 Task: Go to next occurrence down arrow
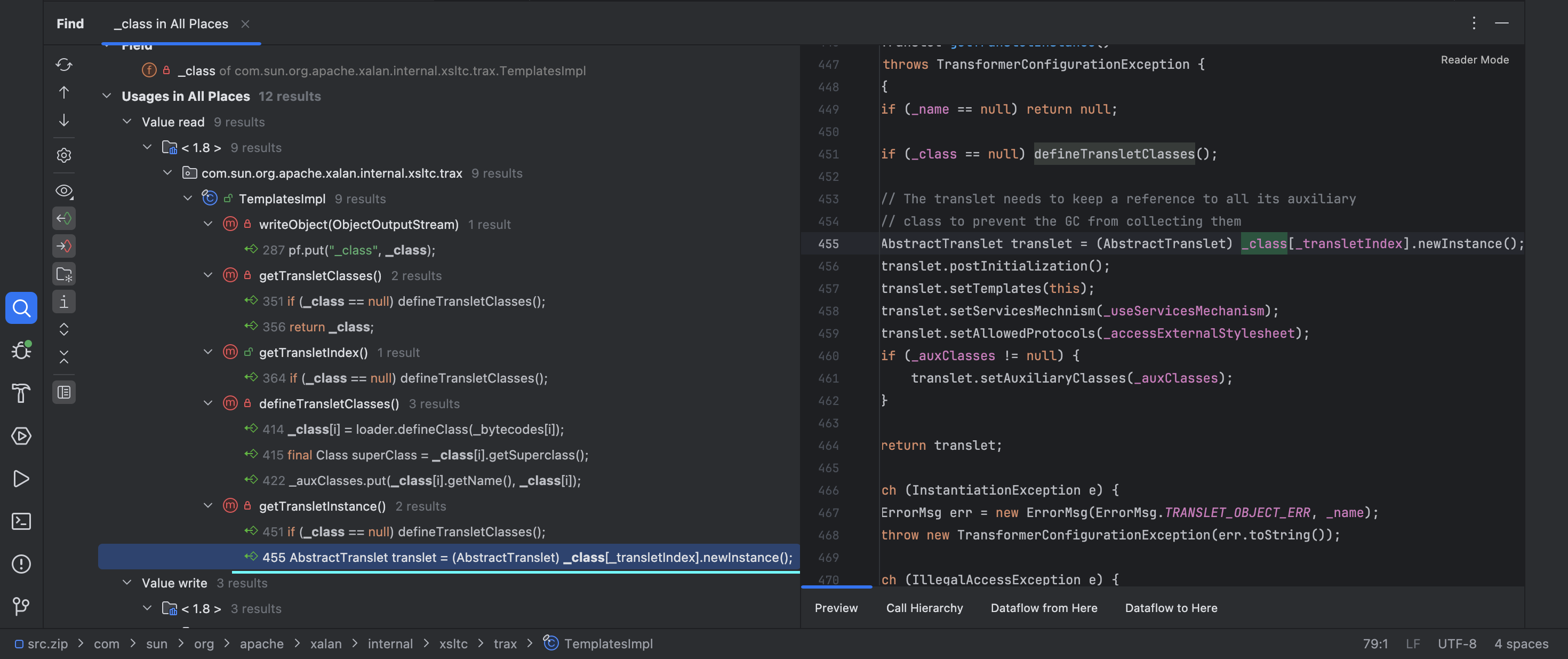click(x=64, y=121)
